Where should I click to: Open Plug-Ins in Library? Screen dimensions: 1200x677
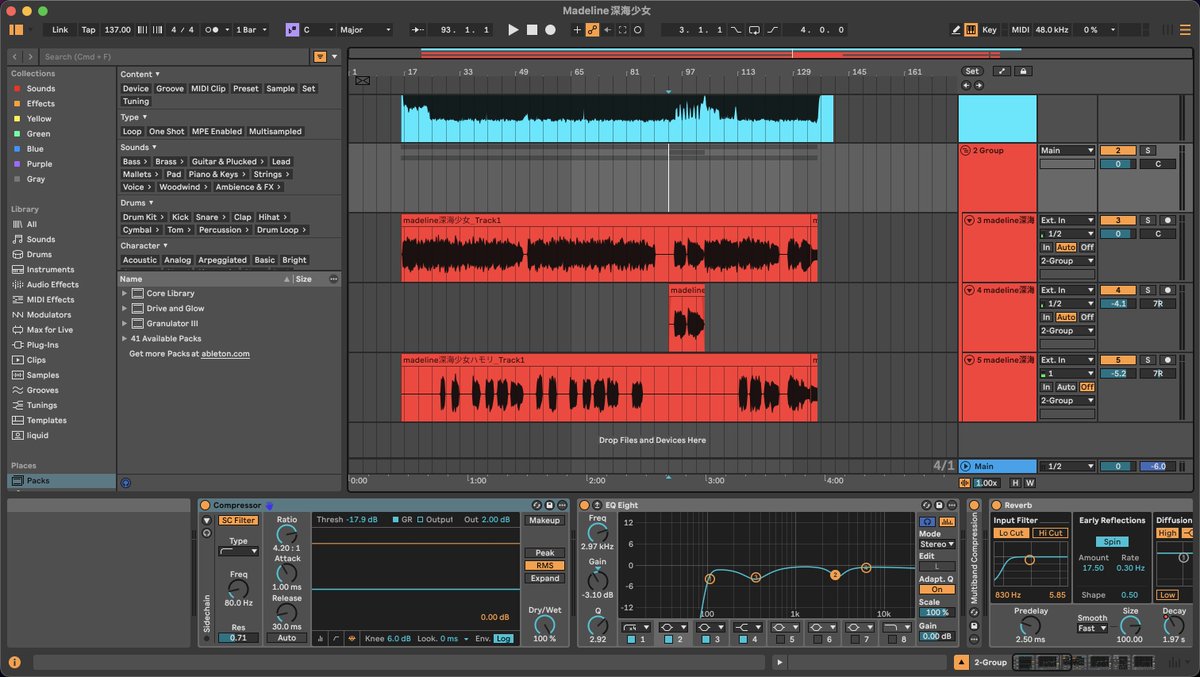point(43,344)
